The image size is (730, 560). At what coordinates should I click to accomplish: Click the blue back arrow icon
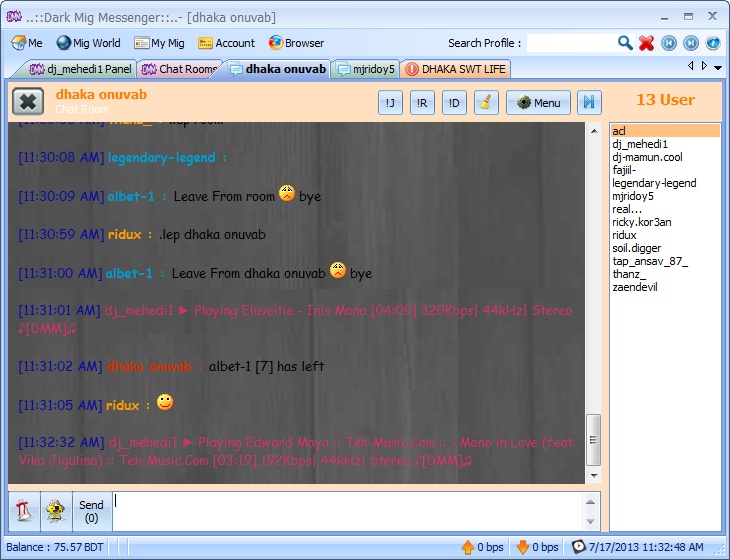click(669, 43)
